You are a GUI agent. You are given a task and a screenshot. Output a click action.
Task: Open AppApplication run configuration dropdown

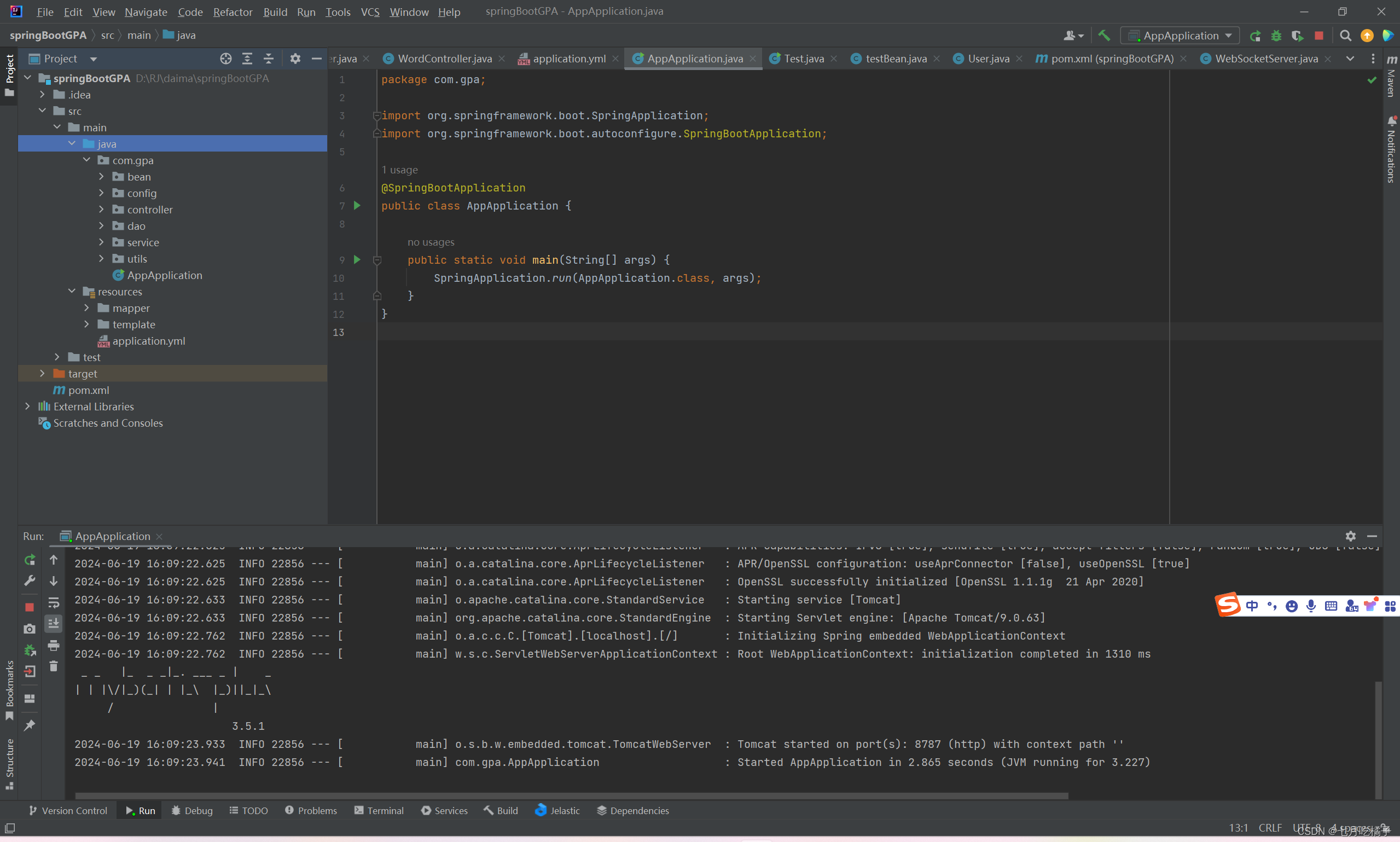tap(1180, 36)
